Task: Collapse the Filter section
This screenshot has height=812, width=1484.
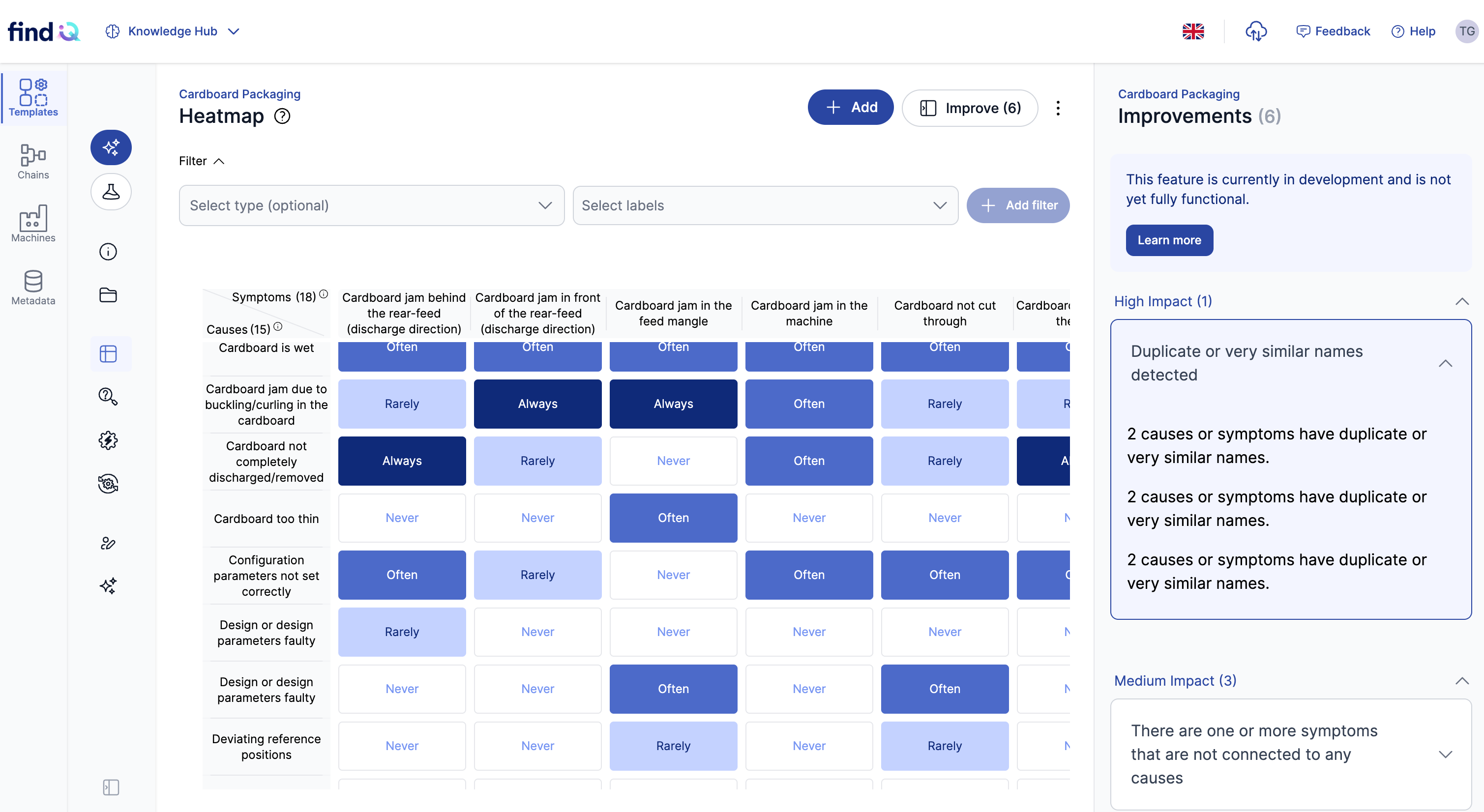Action: click(x=202, y=161)
